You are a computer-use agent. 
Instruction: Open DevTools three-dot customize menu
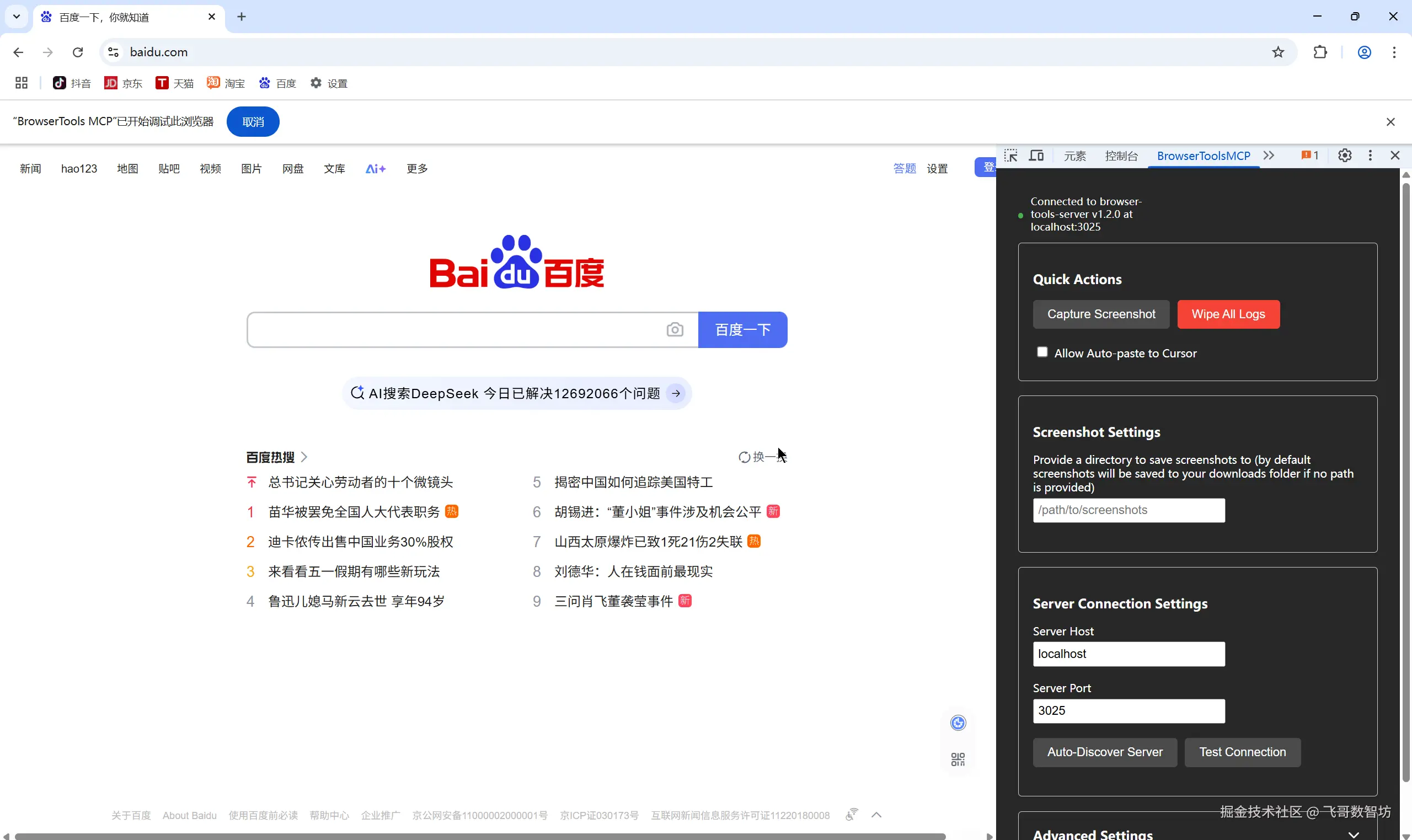coord(1370,156)
